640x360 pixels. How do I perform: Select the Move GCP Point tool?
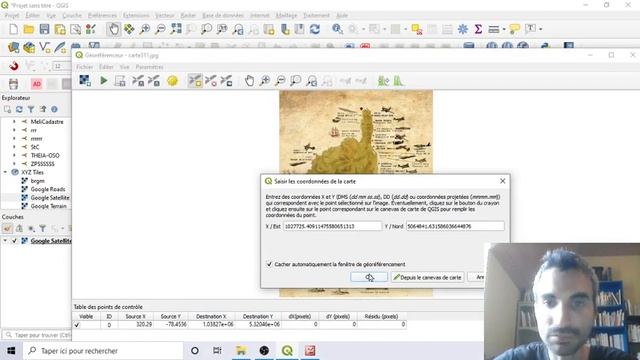point(226,80)
